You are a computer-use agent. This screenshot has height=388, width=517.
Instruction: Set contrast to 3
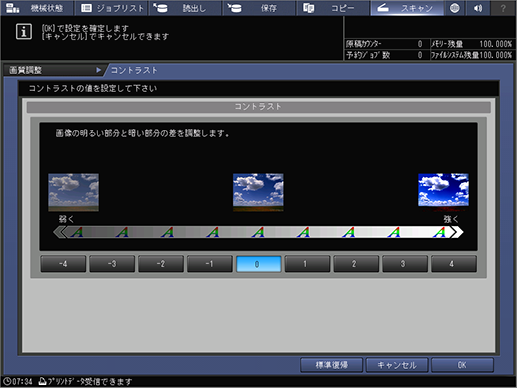click(405, 264)
